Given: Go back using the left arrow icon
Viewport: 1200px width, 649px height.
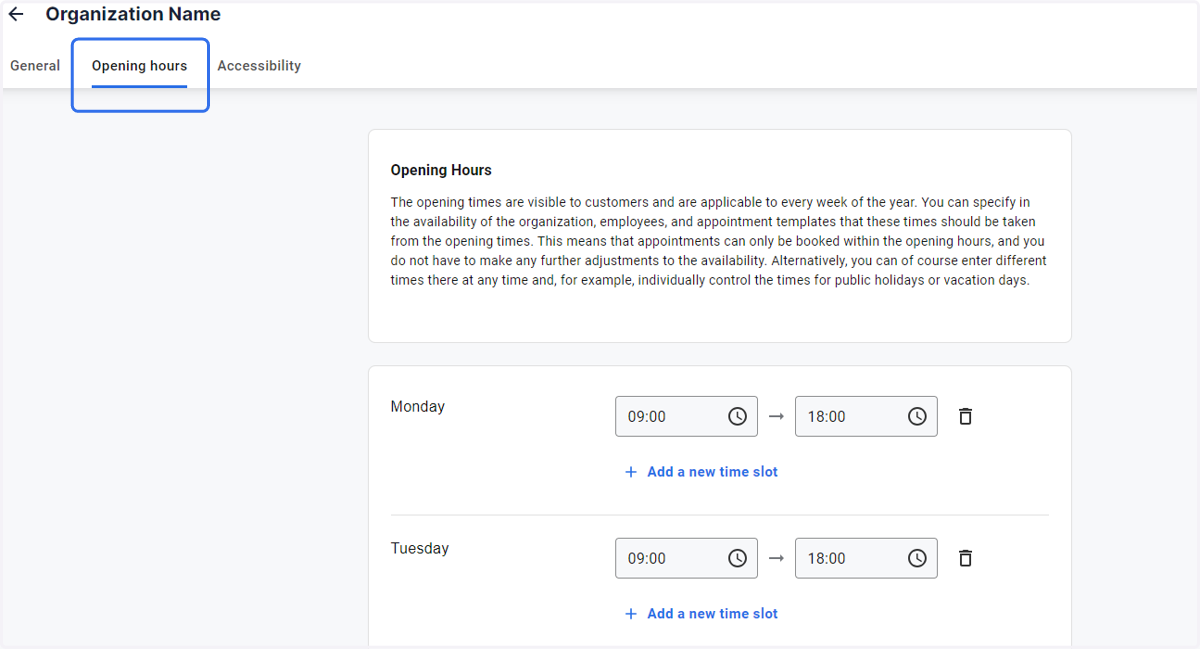Looking at the screenshot, I should (x=16, y=15).
